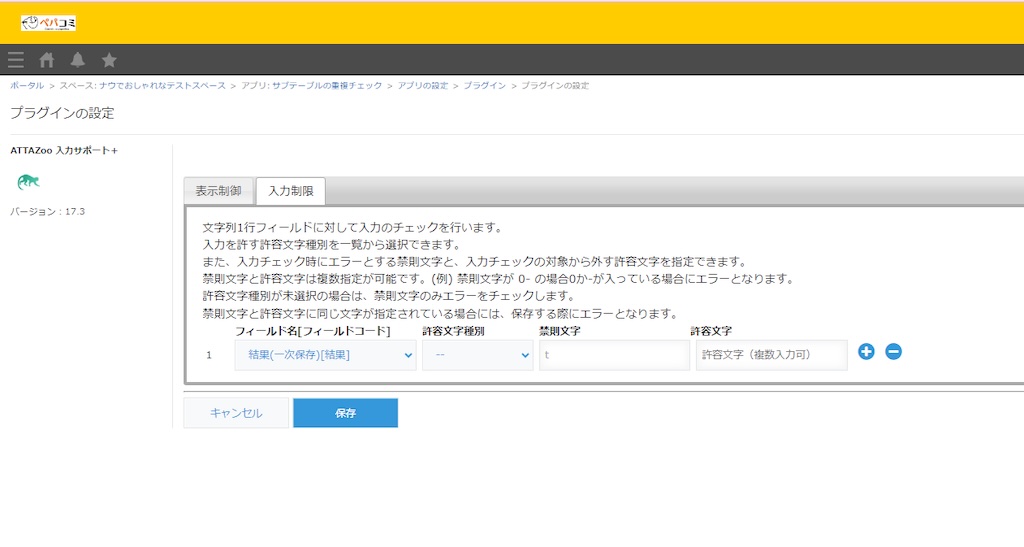The image size is (1024, 547).
Task: Open the 結果(一次保存)[結果] field dropdown
Action: coord(325,355)
